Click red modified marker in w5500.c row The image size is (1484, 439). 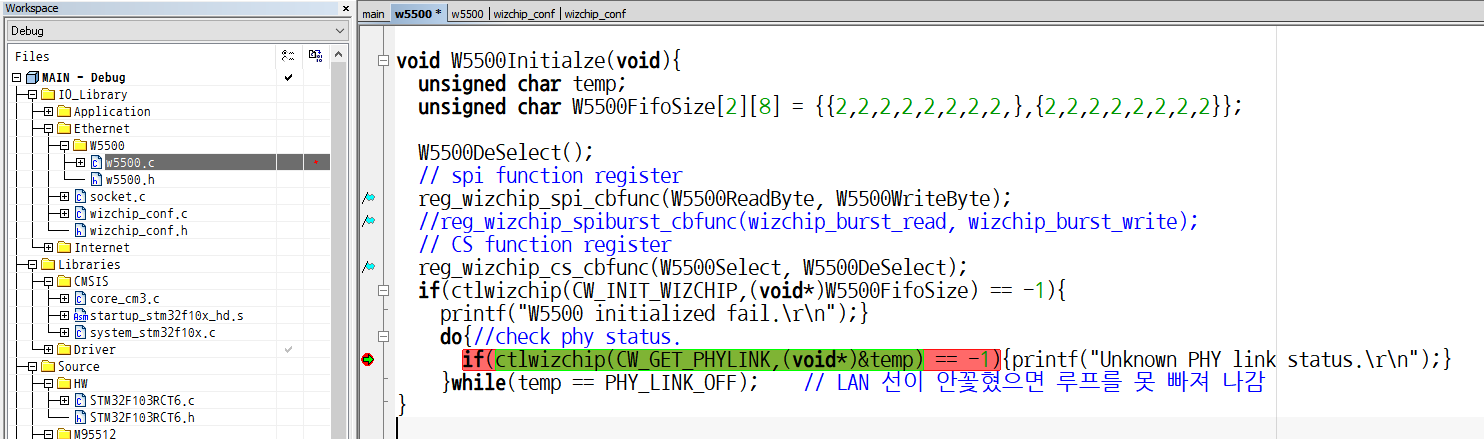tap(315, 162)
